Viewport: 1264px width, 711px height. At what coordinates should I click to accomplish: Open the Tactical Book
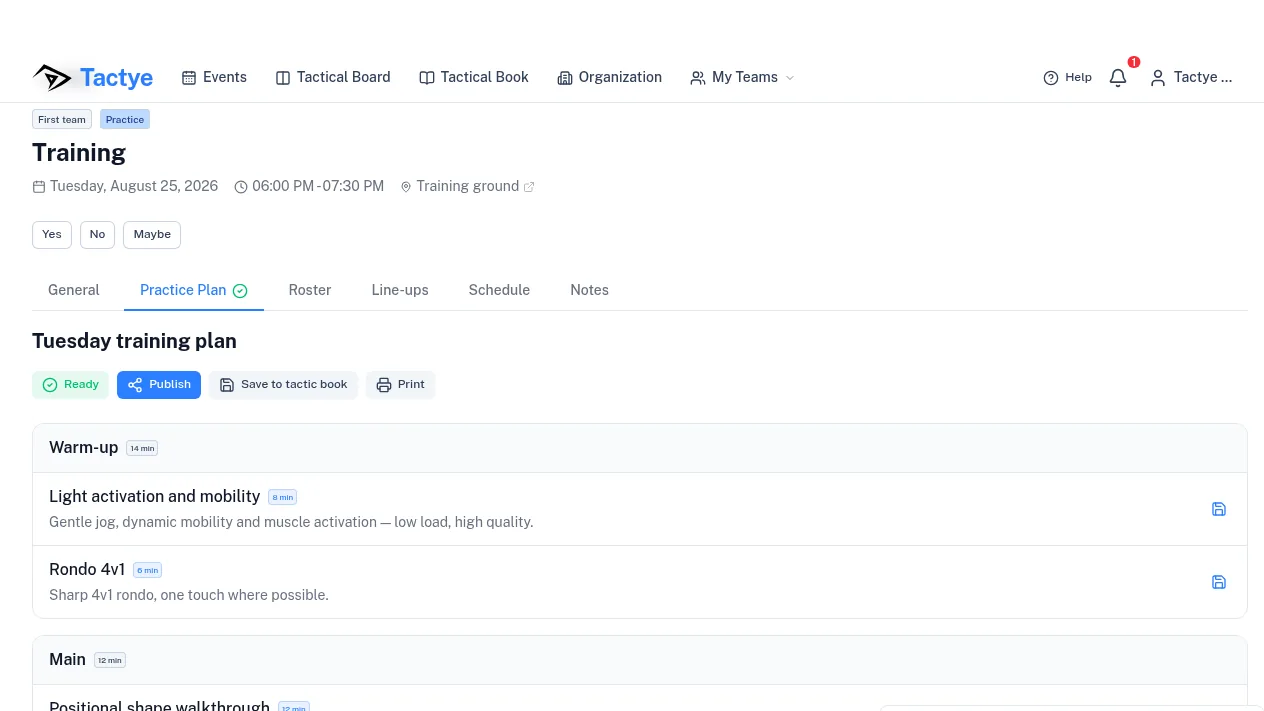click(474, 77)
